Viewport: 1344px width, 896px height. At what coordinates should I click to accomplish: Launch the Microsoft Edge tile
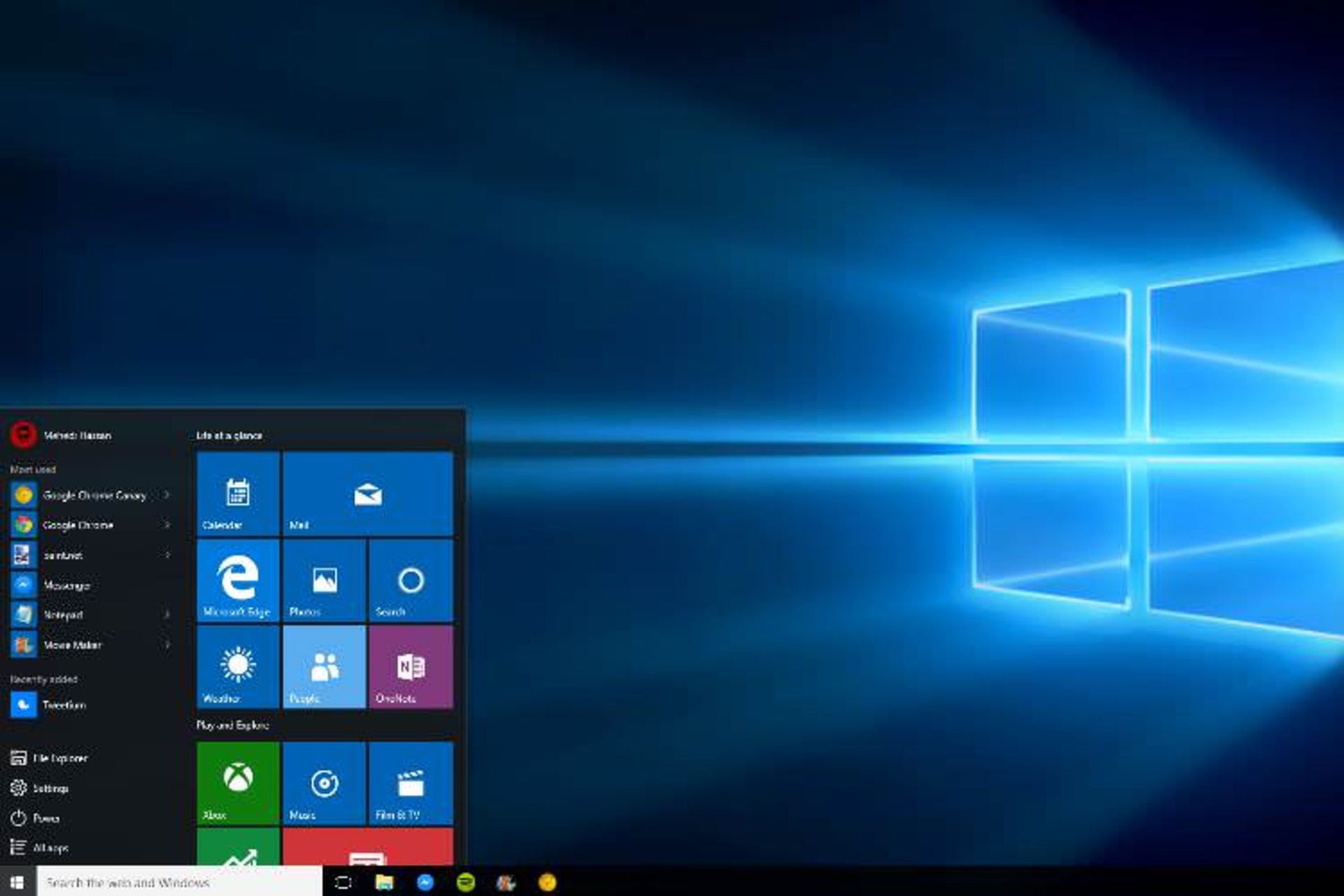click(238, 580)
